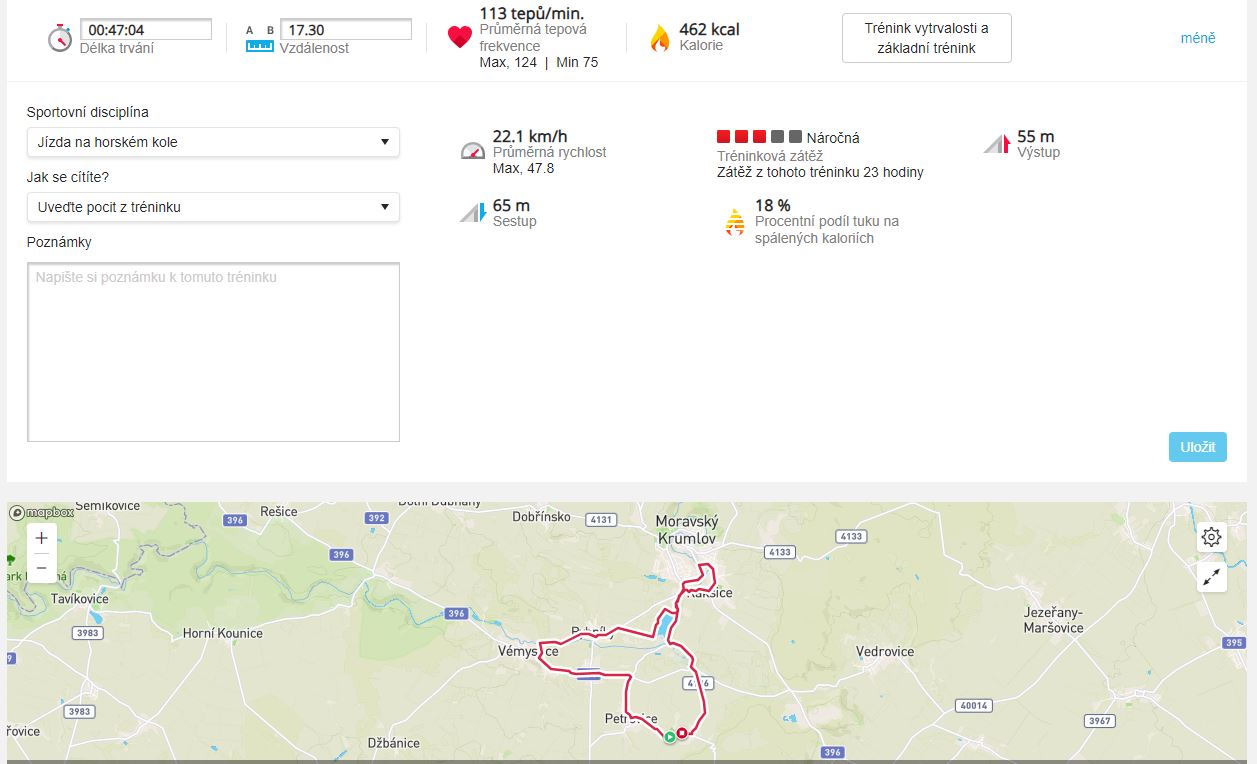Click the fat burn percentage icon
Viewport: 1257px width, 764px height.
coord(735,222)
